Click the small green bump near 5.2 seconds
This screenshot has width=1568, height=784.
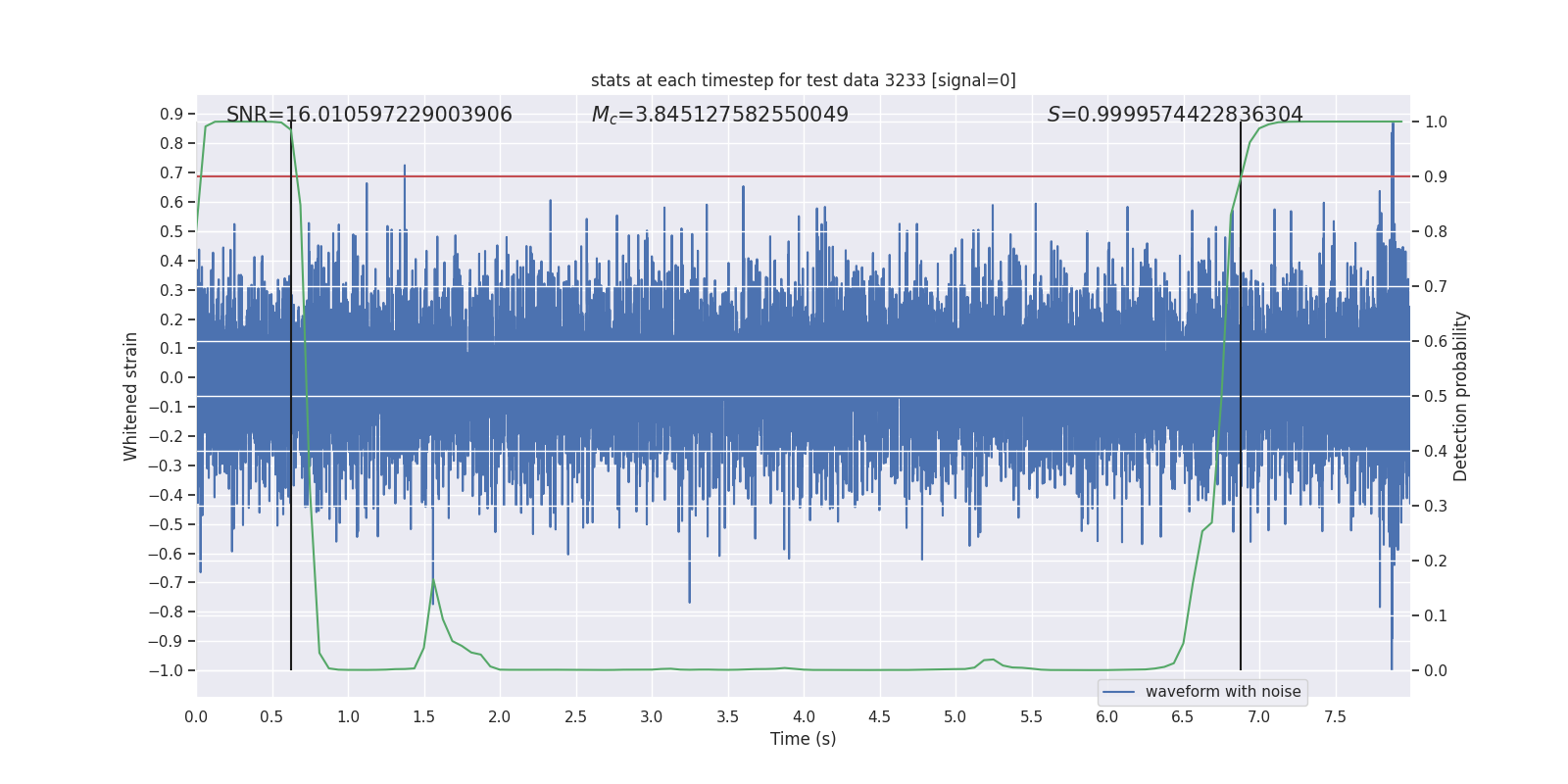point(989,660)
